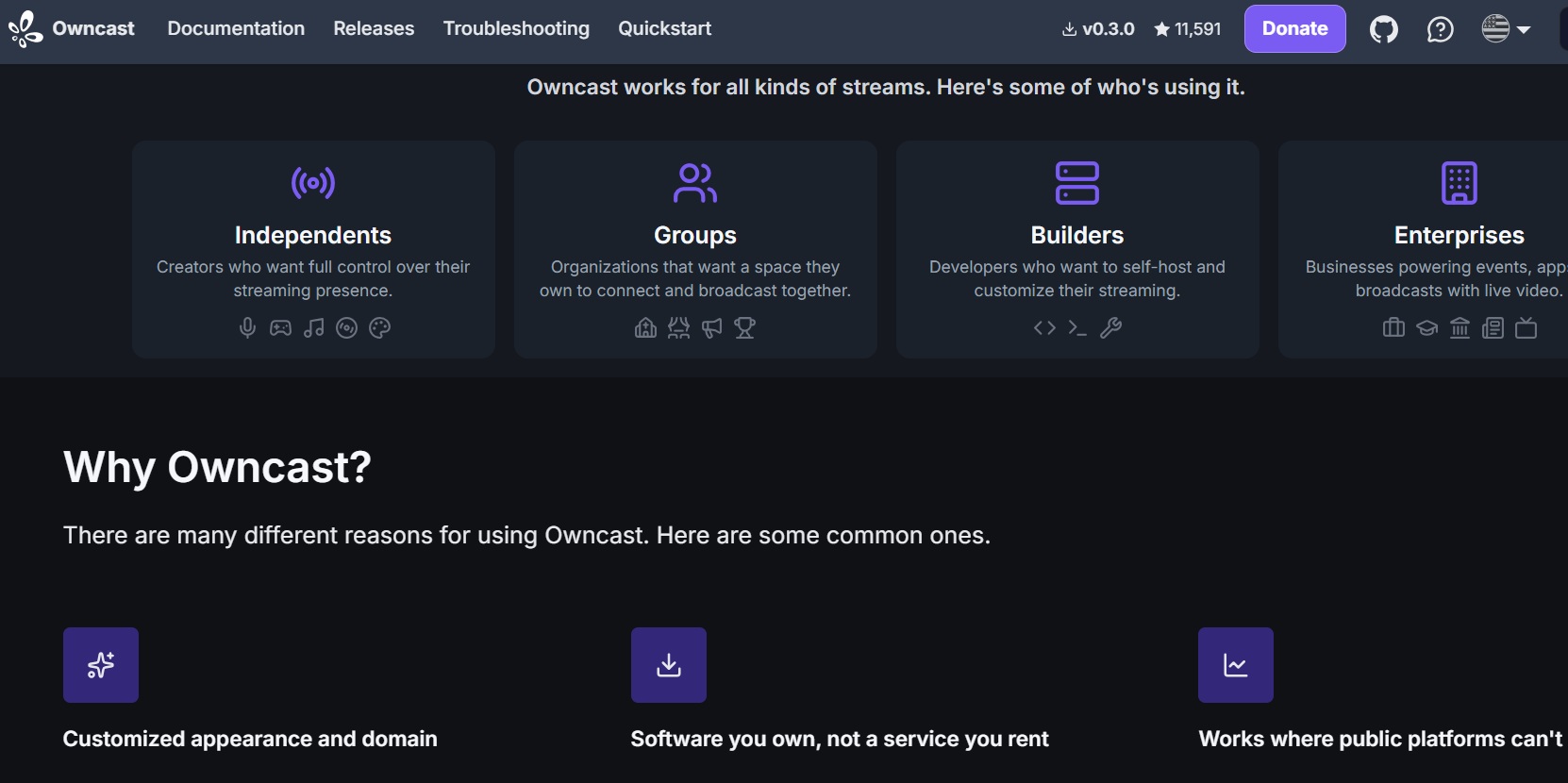Click the server icon above Builders
Image resolution: width=1568 pixels, height=783 pixels.
[1077, 183]
